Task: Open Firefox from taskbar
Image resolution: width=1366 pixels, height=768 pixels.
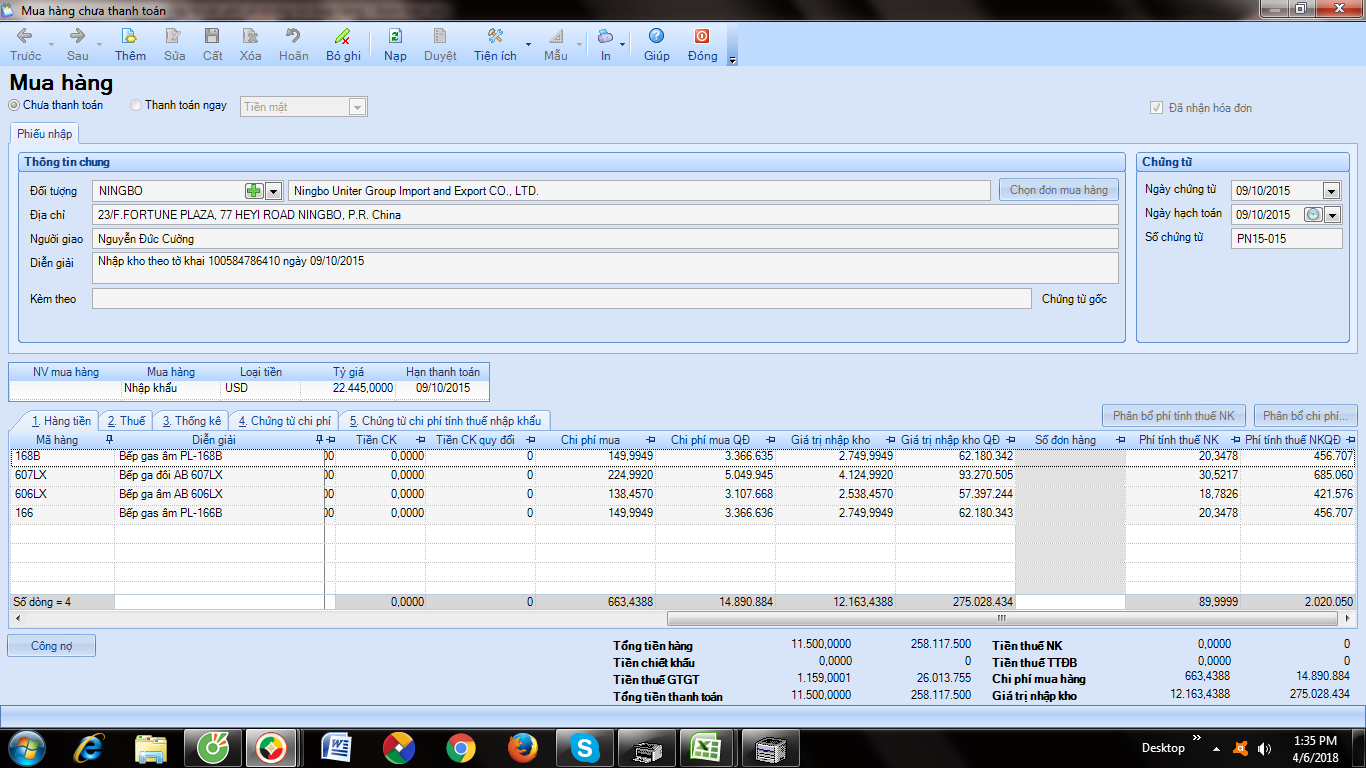Action: coord(522,747)
